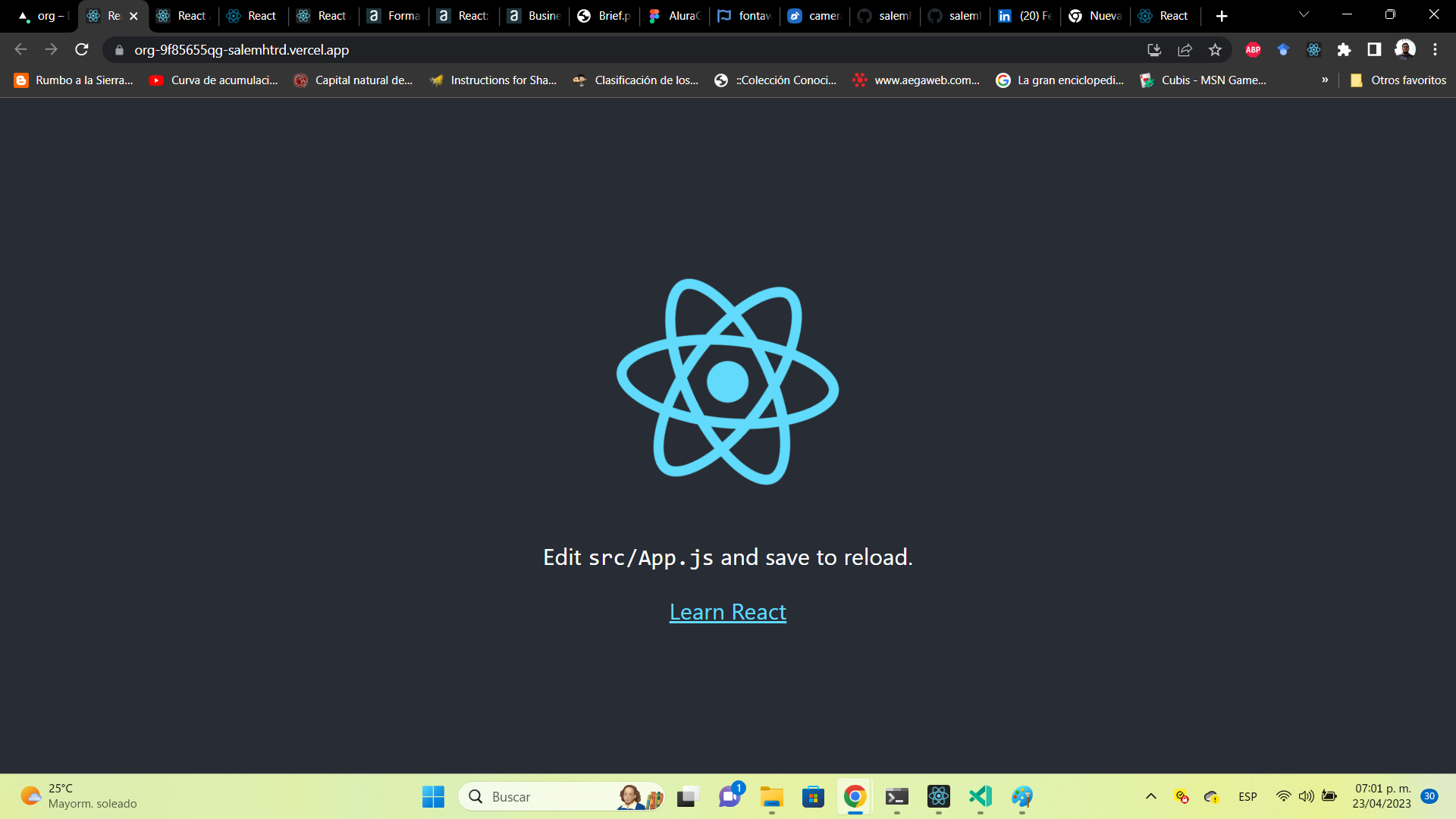Open Wi-Fi network settings in the tray

(x=1283, y=796)
